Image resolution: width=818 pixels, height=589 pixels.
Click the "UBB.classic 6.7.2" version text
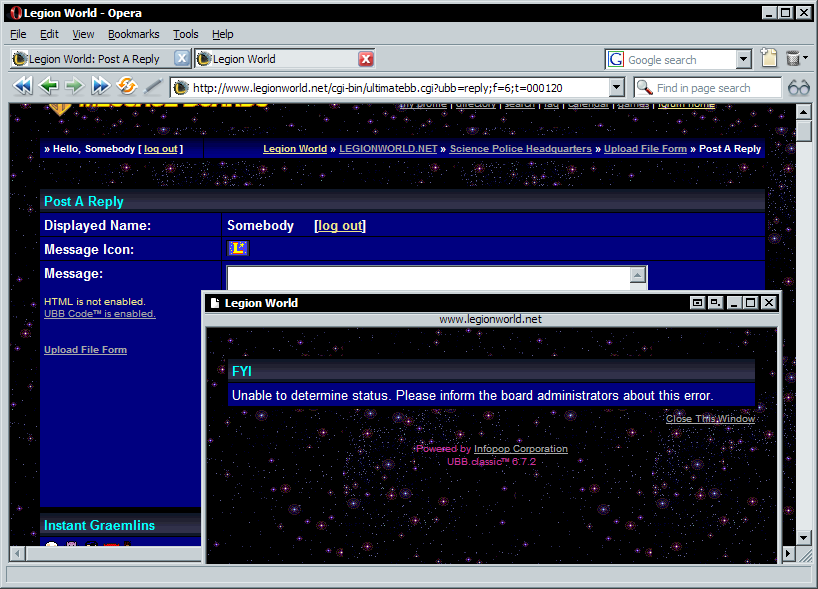[491, 462]
